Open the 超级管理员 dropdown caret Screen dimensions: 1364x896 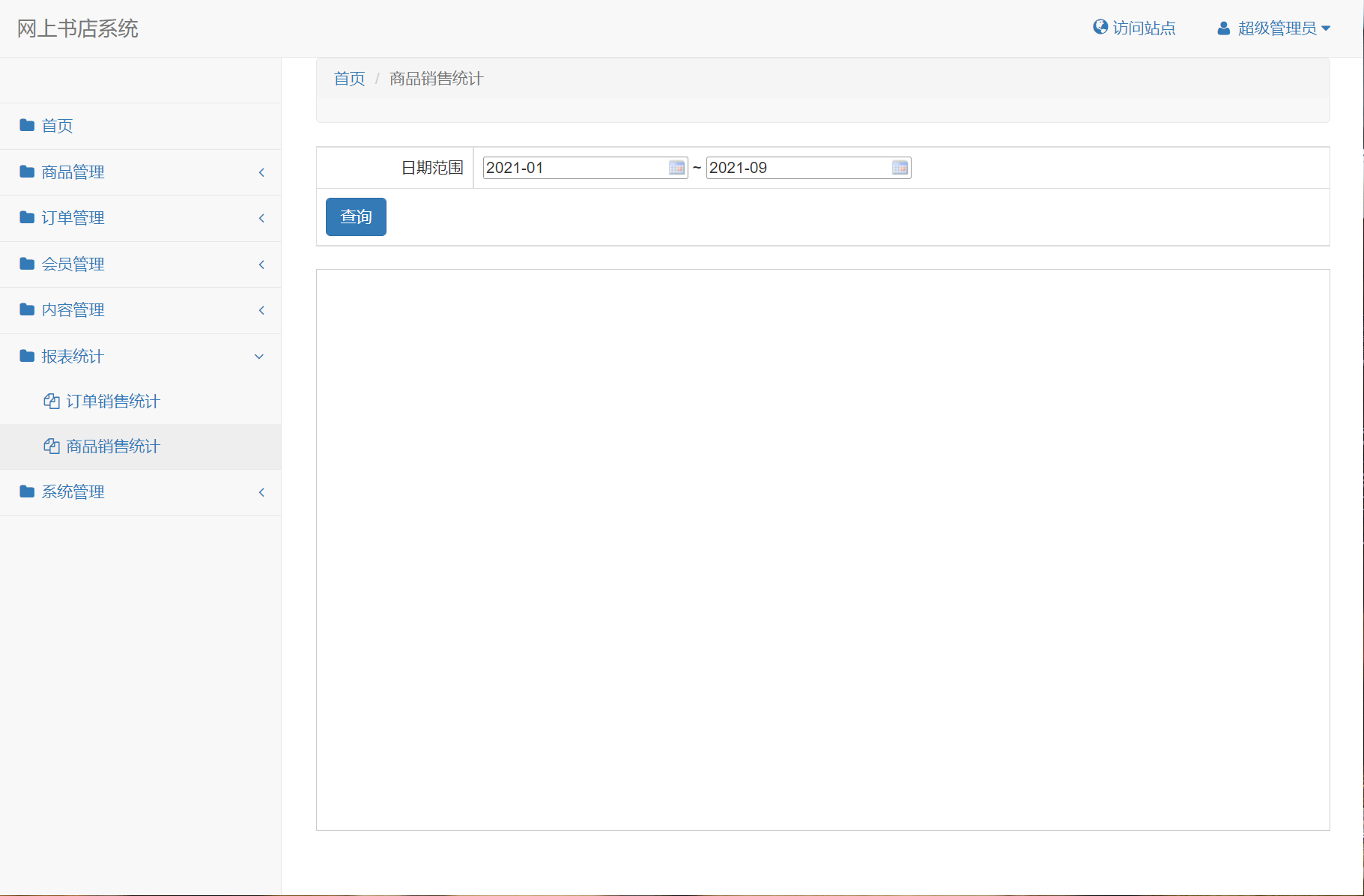(1326, 28)
